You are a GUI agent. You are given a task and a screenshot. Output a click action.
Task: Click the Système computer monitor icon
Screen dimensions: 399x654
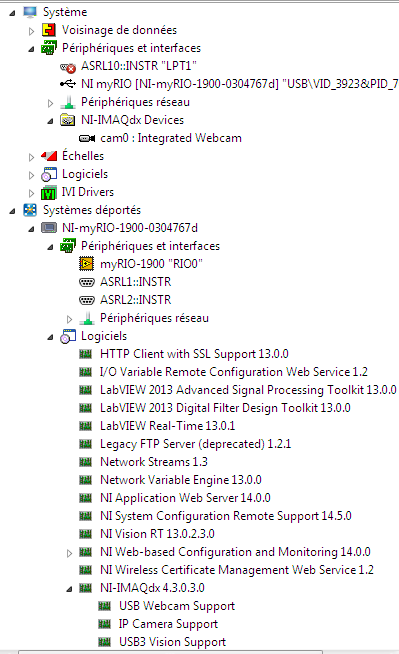click(x=30, y=12)
